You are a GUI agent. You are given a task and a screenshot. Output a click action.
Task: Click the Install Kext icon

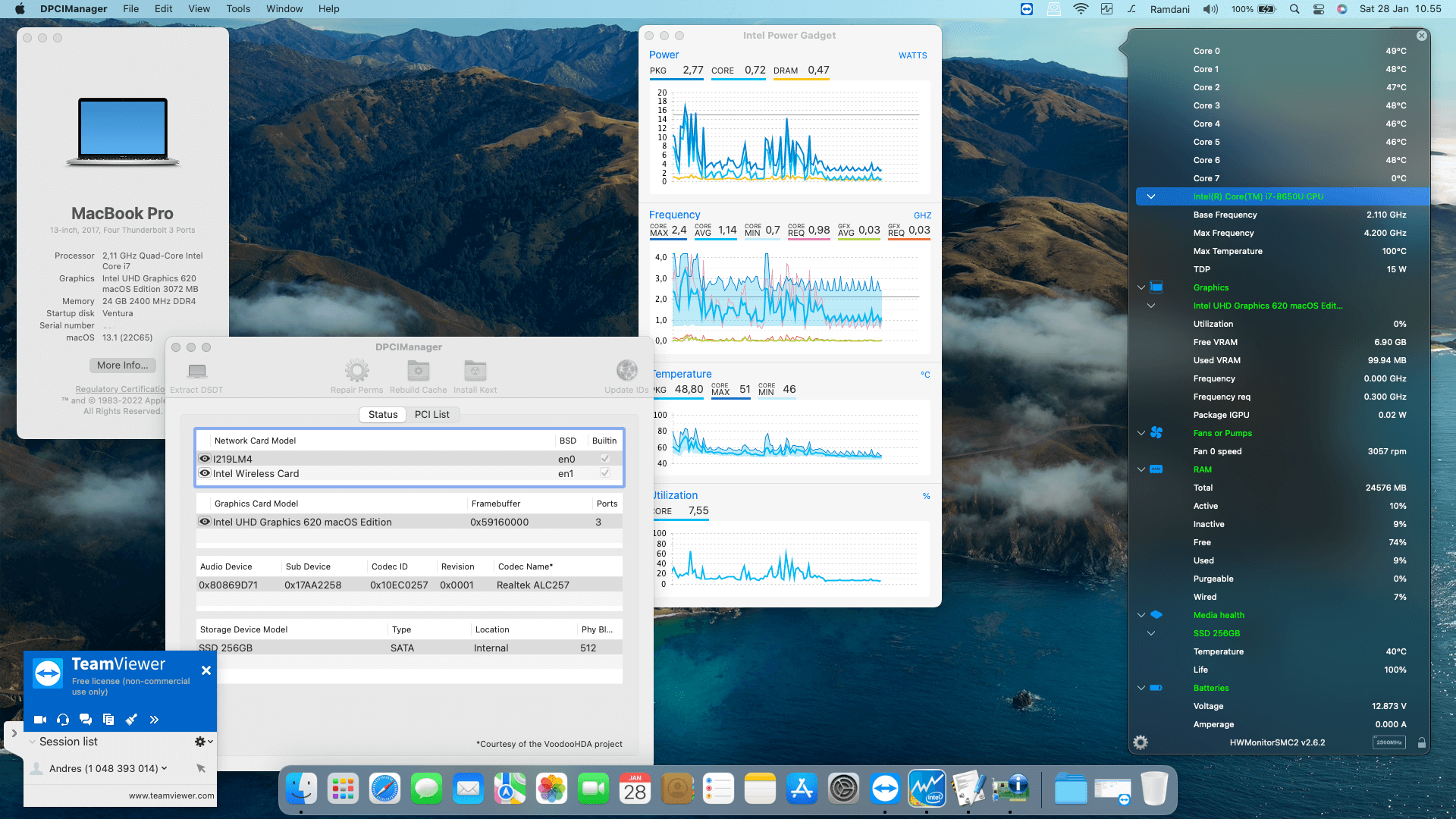(x=475, y=371)
